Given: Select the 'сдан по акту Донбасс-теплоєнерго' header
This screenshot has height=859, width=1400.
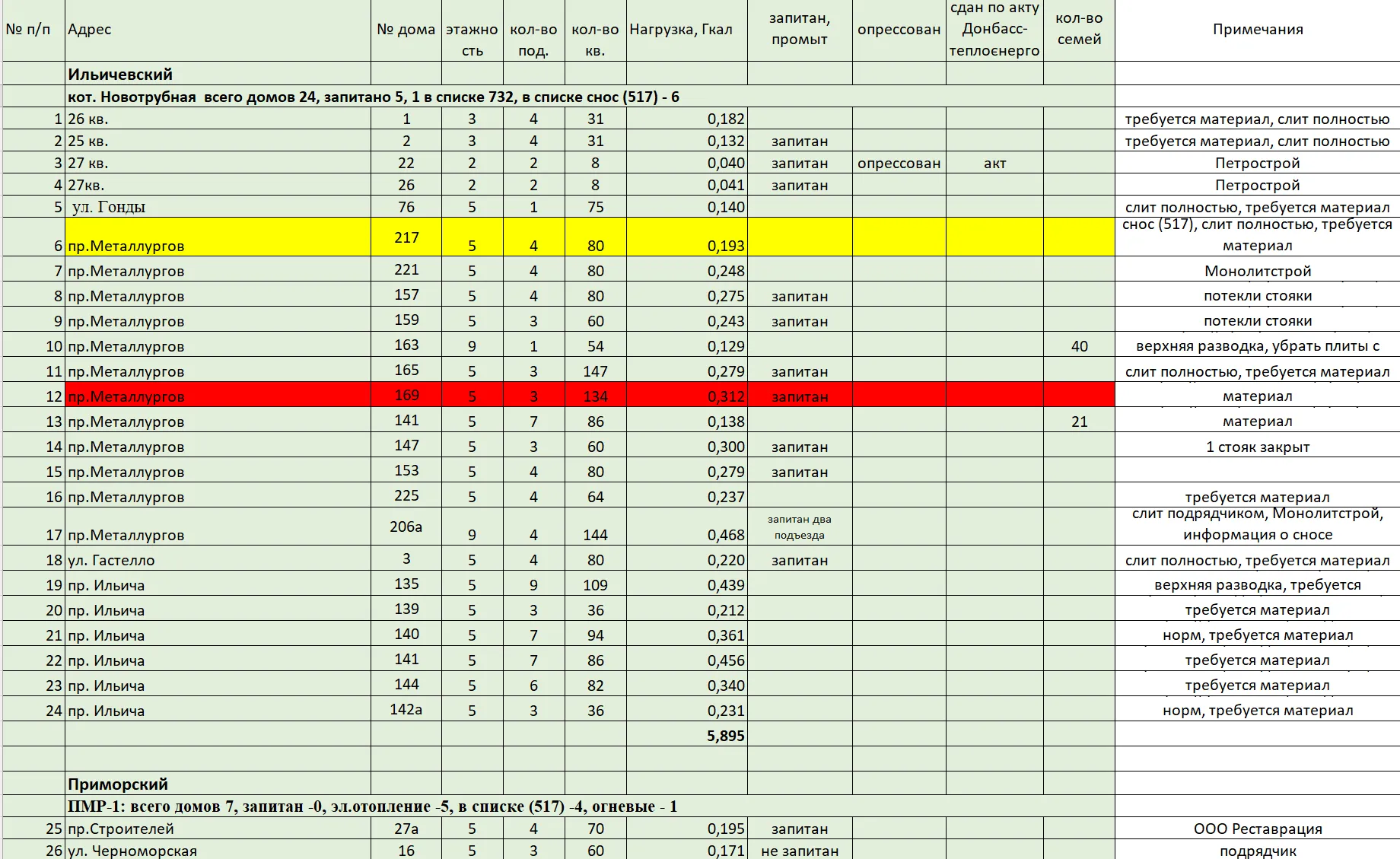Looking at the screenshot, I should [994, 30].
